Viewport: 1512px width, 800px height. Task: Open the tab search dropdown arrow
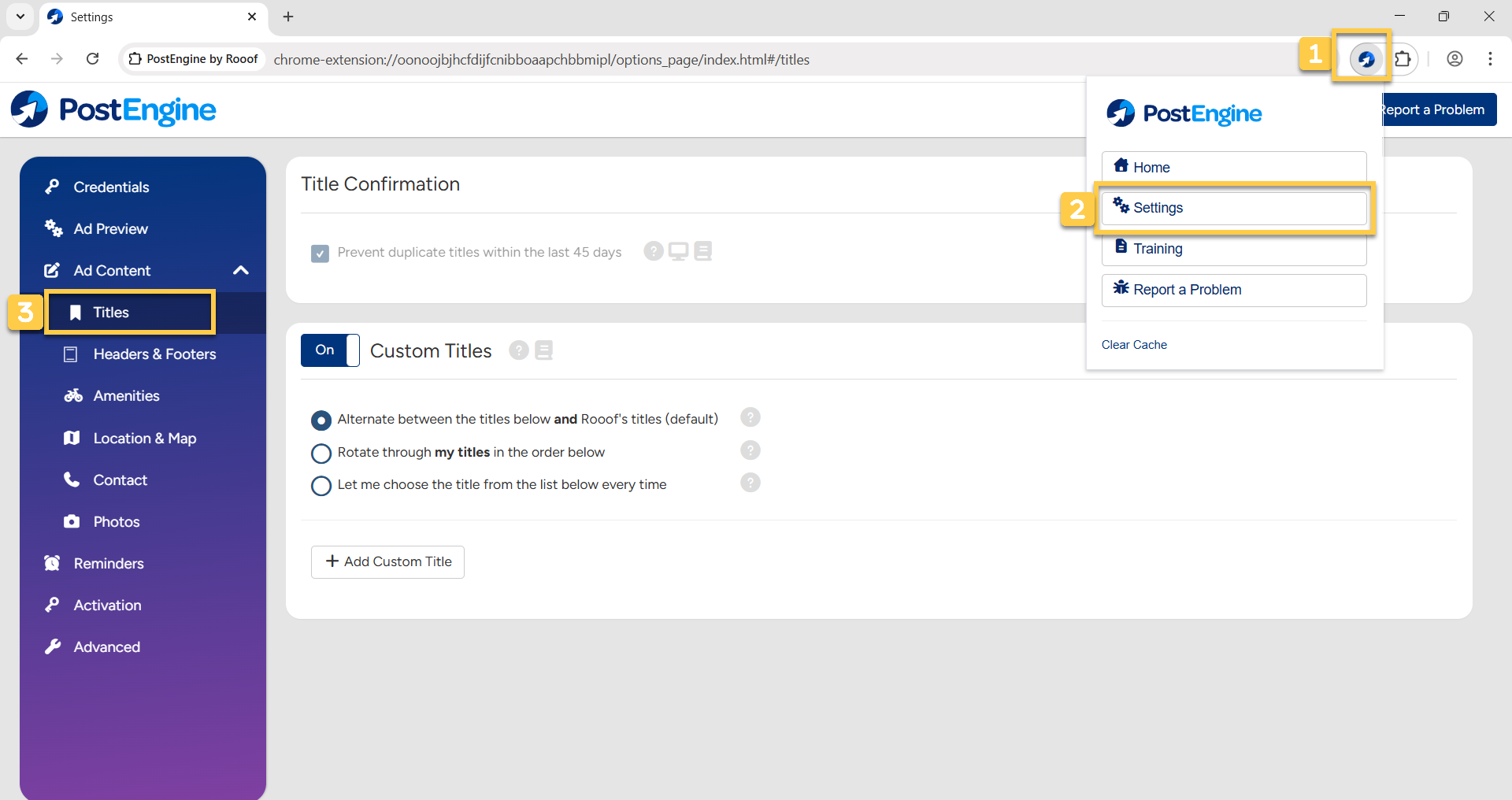pyautogui.click(x=20, y=17)
